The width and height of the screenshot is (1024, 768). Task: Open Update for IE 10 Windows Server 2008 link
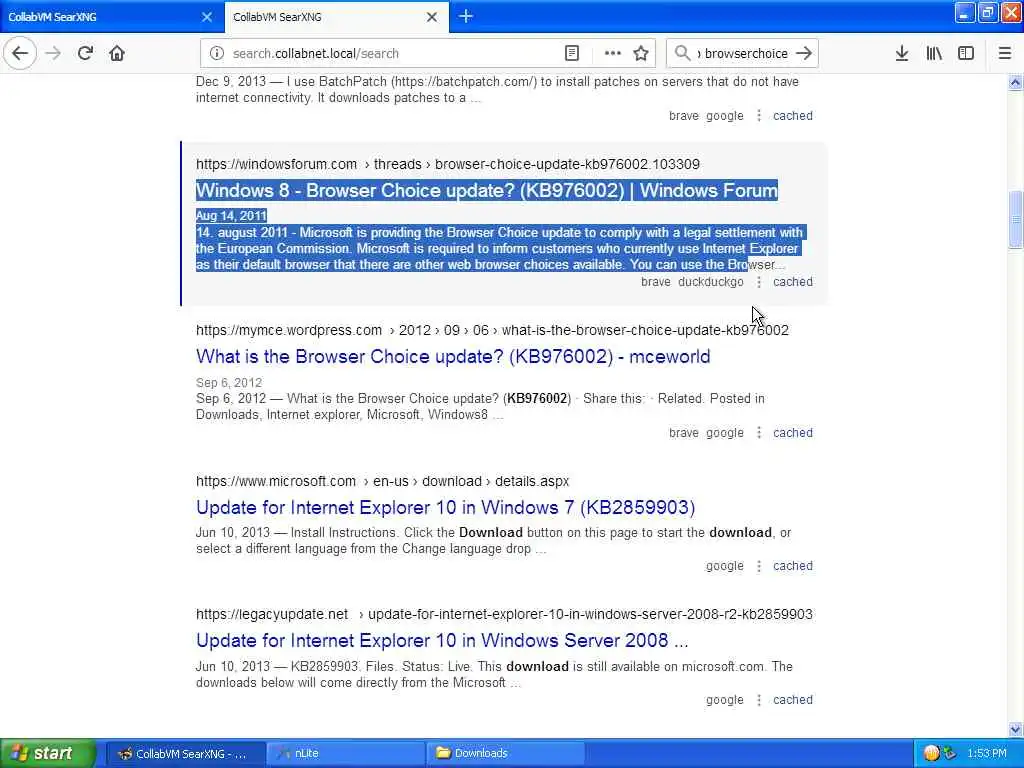(x=442, y=640)
